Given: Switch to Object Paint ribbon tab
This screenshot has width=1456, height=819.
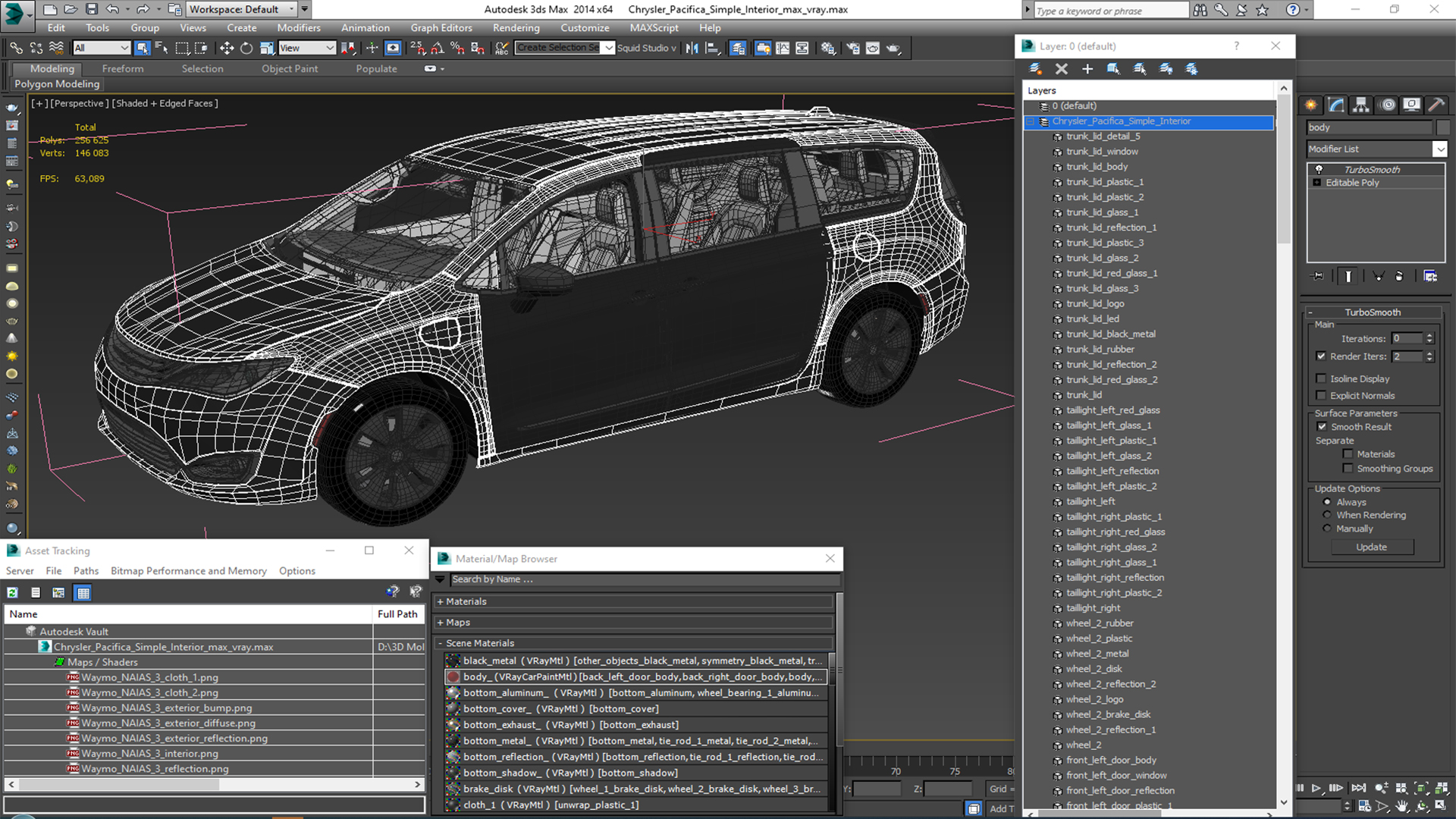Looking at the screenshot, I should [290, 68].
